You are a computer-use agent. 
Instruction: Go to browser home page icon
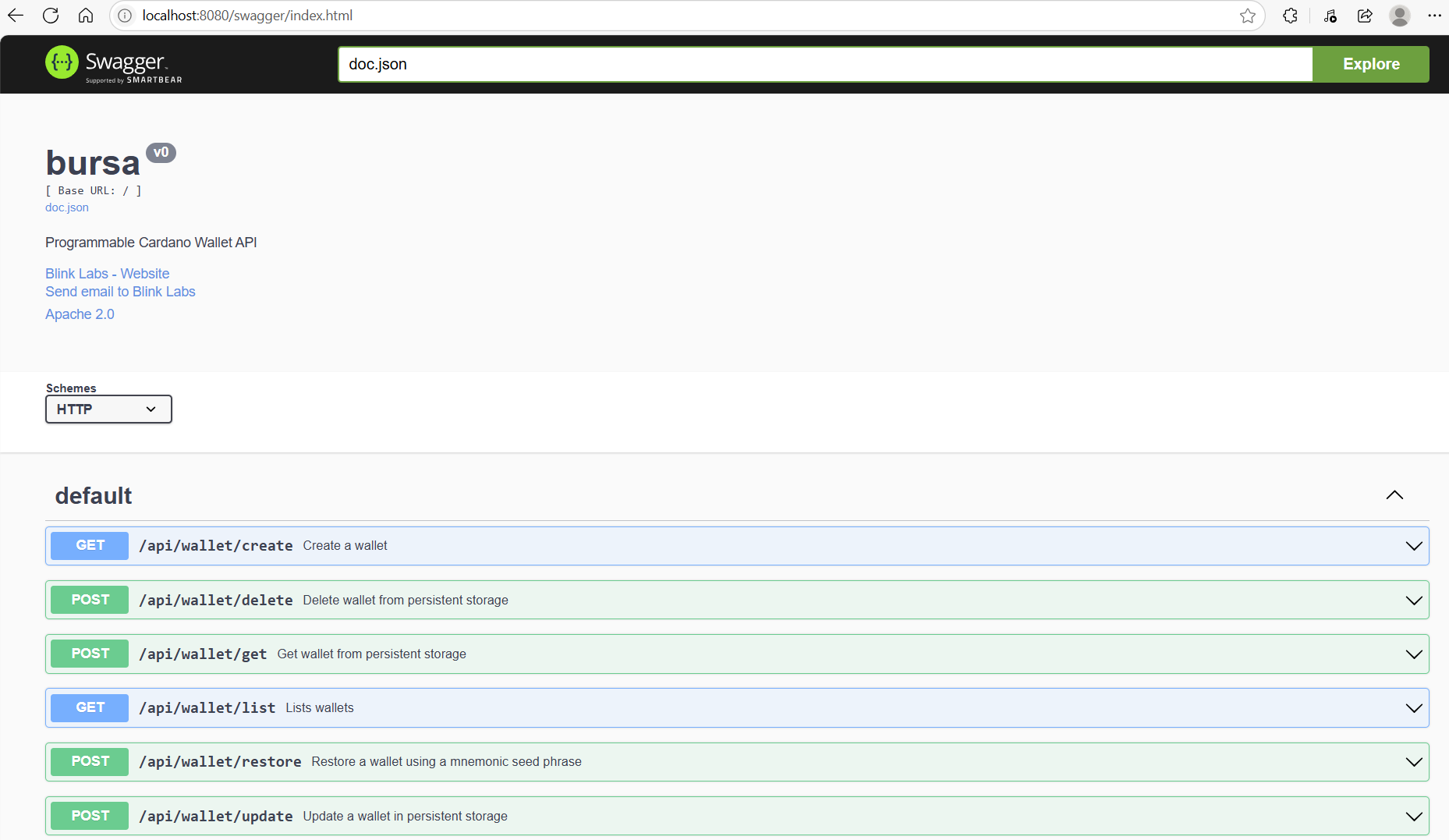click(x=86, y=16)
